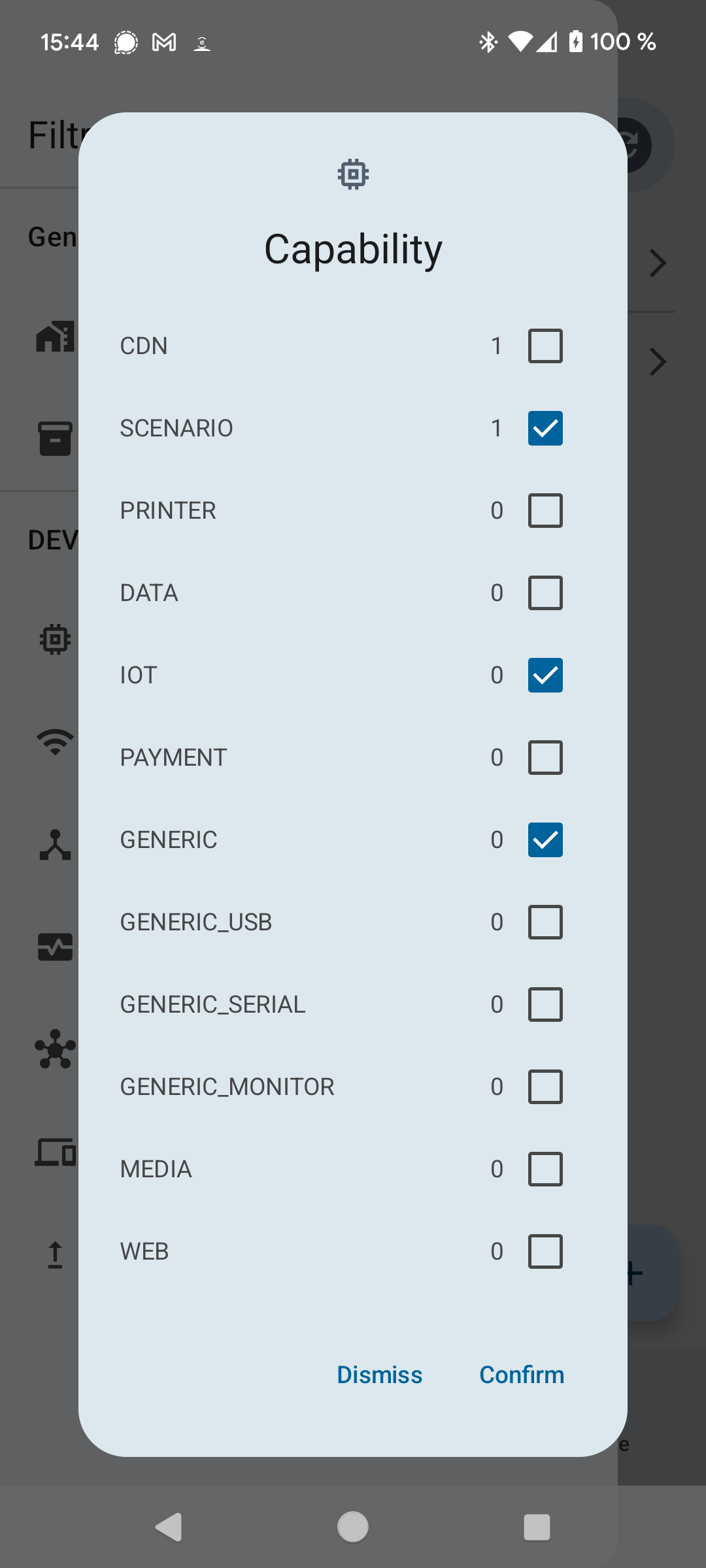Viewport: 706px width, 1568px height.
Task: Disable the GENERIC capability checkbox
Action: (x=545, y=840)
